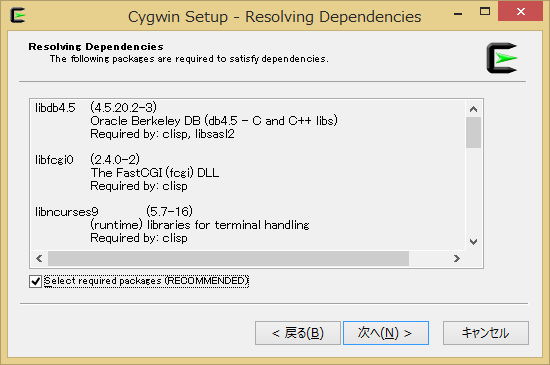Click the vertical scrollbar thumb

[x=474, y=133]
